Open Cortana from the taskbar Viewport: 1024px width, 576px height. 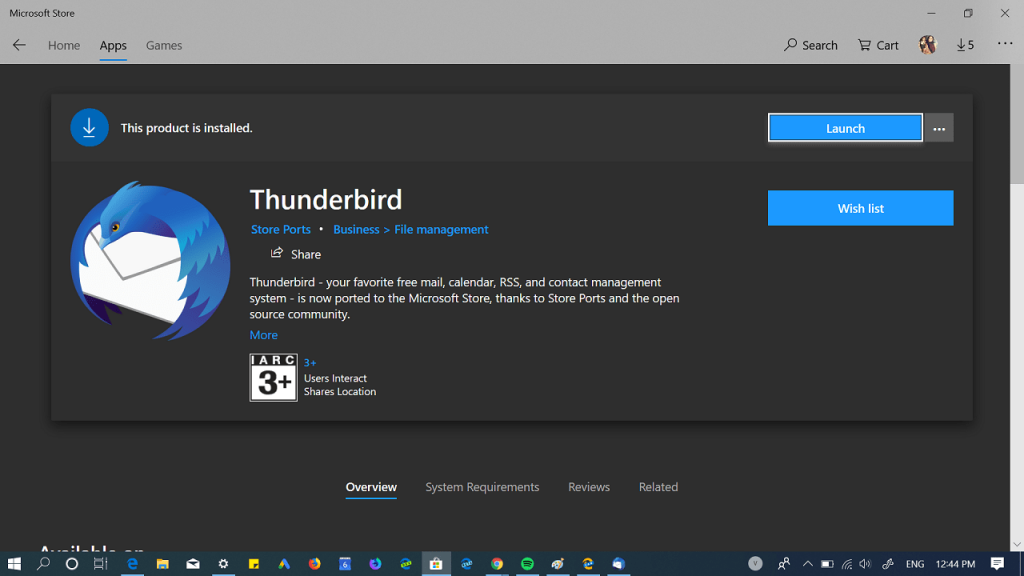(72, 564)
